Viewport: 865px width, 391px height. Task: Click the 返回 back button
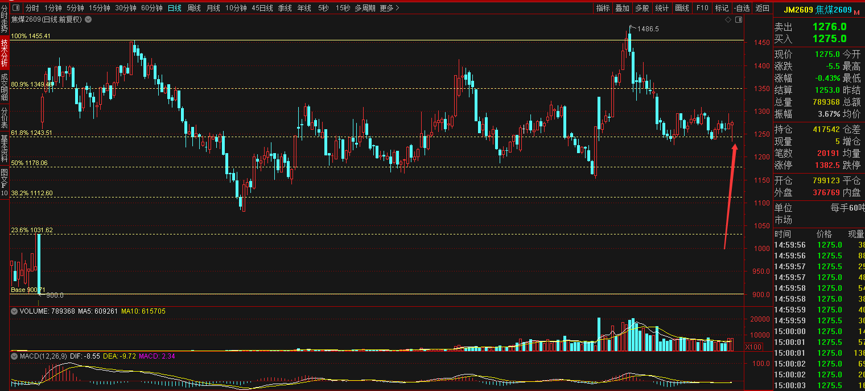tap(762, 8)
